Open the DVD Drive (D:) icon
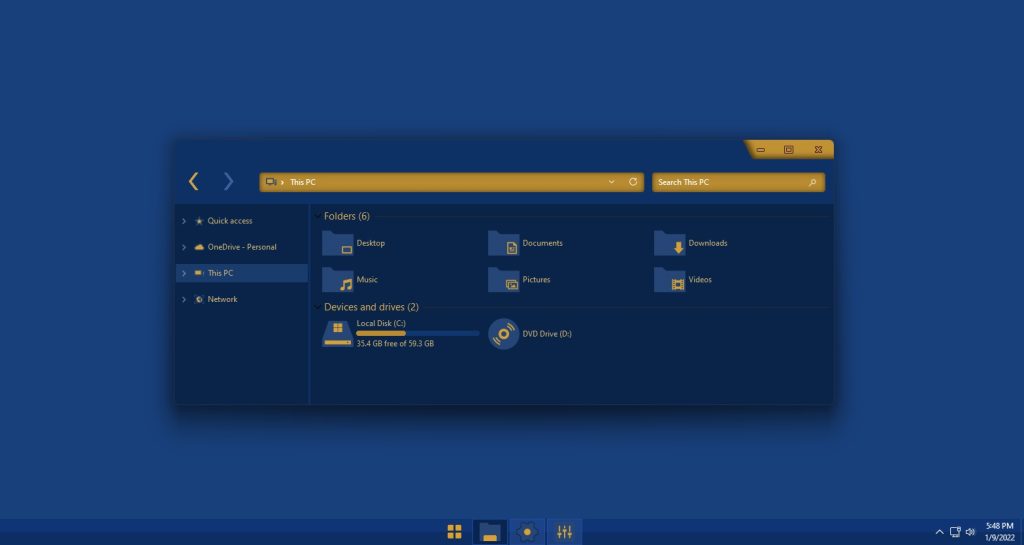The image size is (1024, 545). tap(504, 334)
